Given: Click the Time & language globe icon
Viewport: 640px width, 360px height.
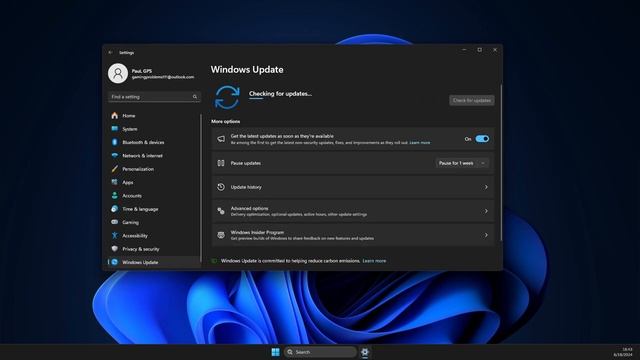Looking at the screenshot, I should click(x=115, y=209).
